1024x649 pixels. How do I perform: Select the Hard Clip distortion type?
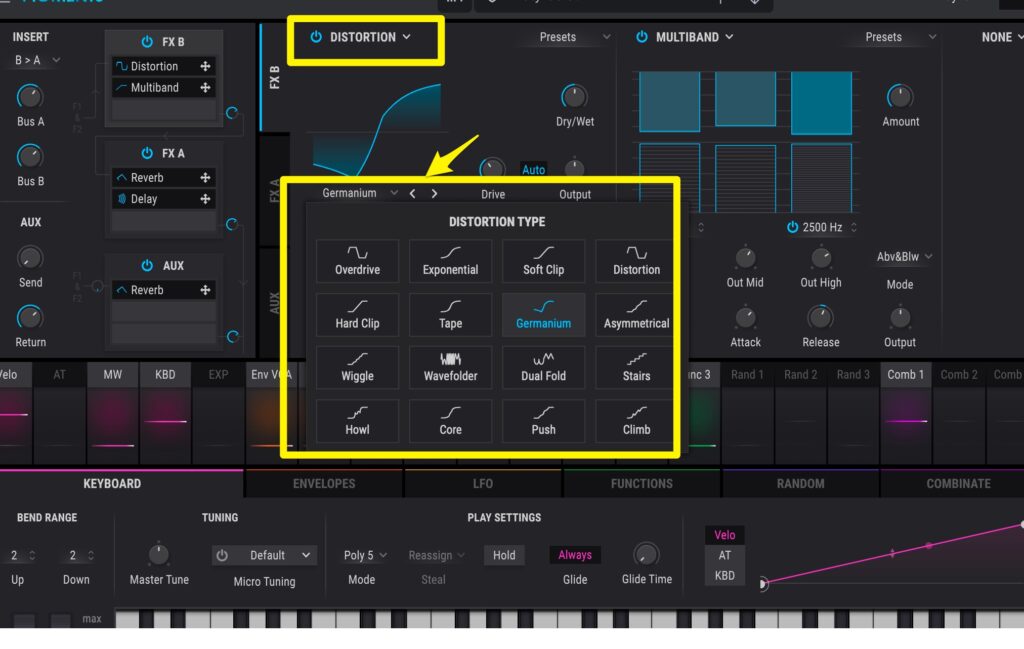[x=357, y=314]
